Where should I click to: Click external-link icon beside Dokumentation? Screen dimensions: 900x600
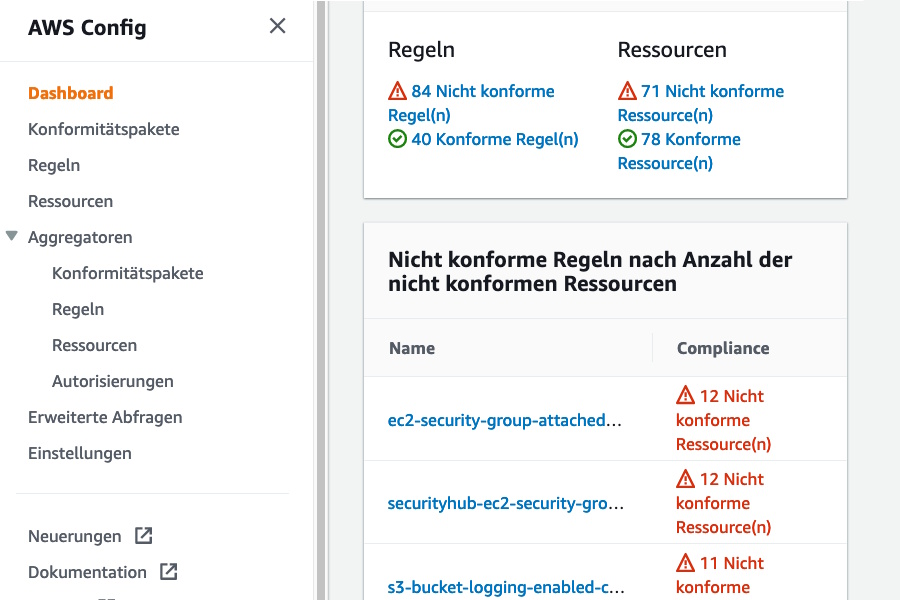tap(169, 571)
